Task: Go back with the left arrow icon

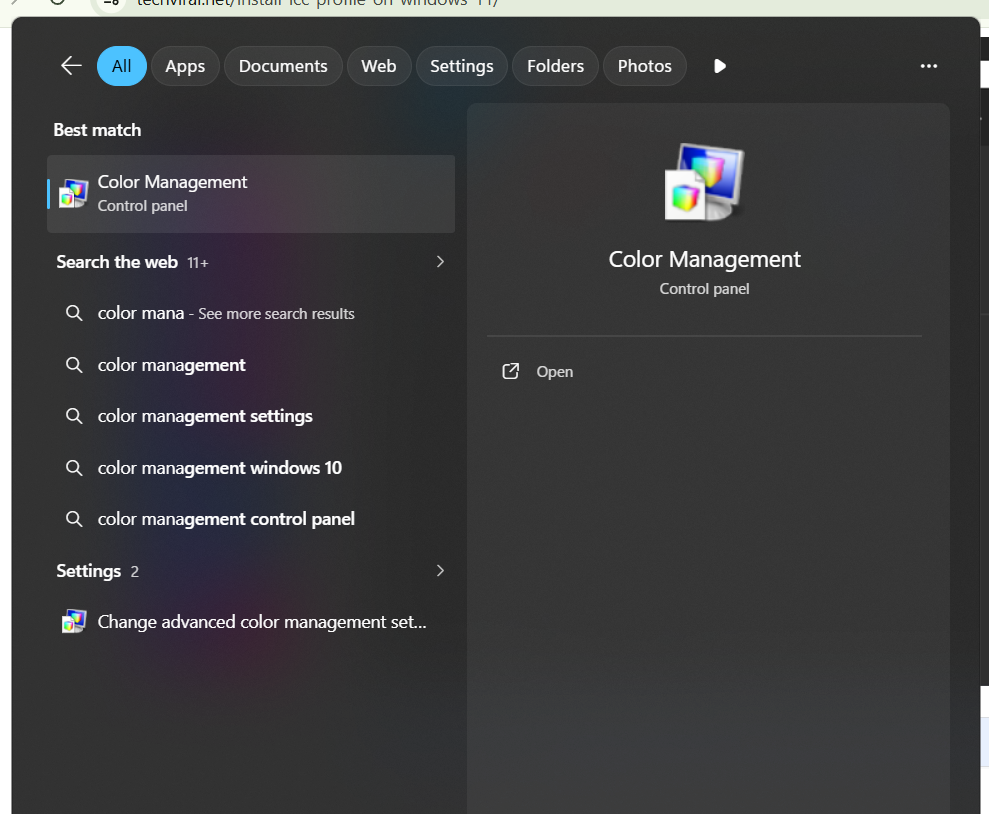Action: [x=71, y=66]
